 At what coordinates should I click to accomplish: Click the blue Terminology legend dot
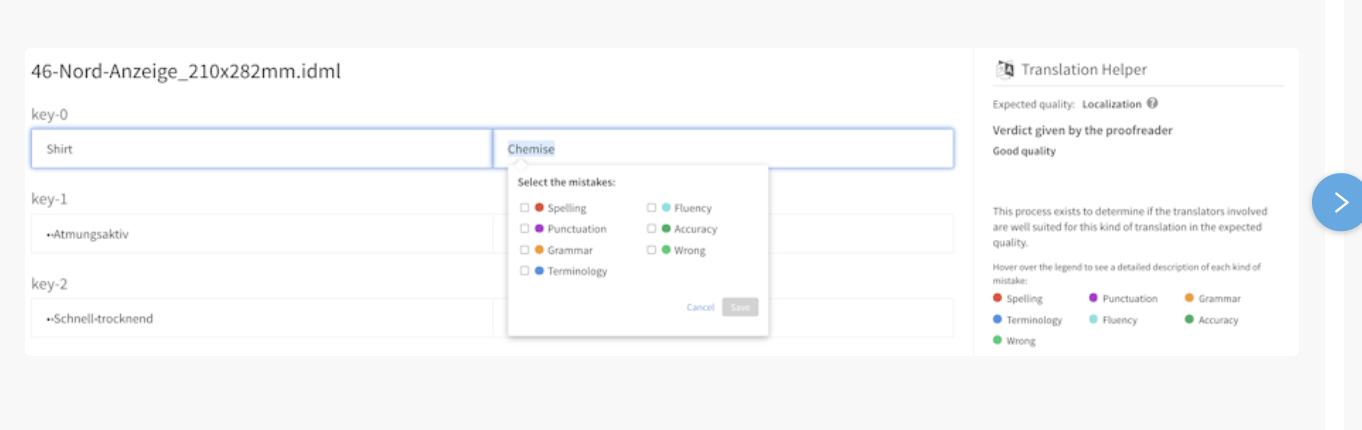point(998,319)
